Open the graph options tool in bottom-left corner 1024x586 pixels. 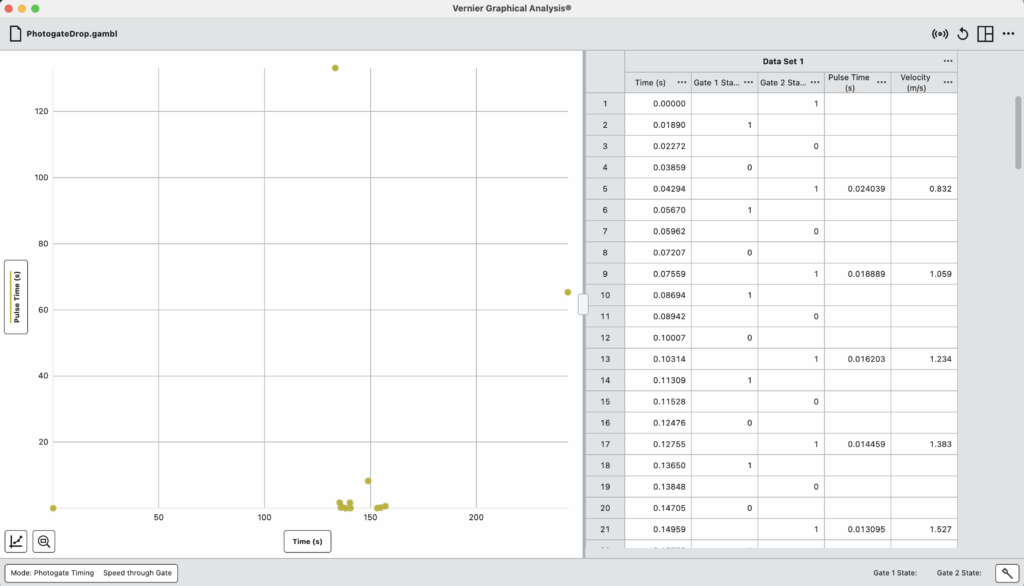coord(17,541)
